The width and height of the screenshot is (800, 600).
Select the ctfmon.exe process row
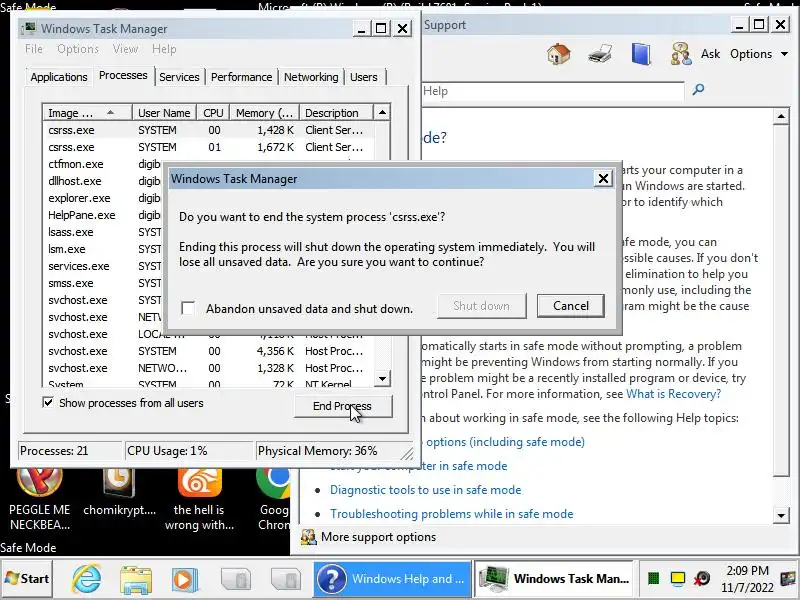[x=104, y=164]
